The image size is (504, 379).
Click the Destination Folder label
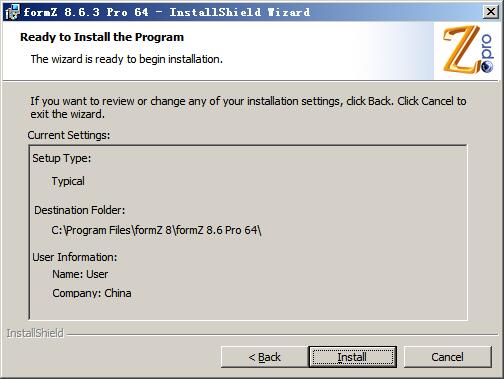80,210
